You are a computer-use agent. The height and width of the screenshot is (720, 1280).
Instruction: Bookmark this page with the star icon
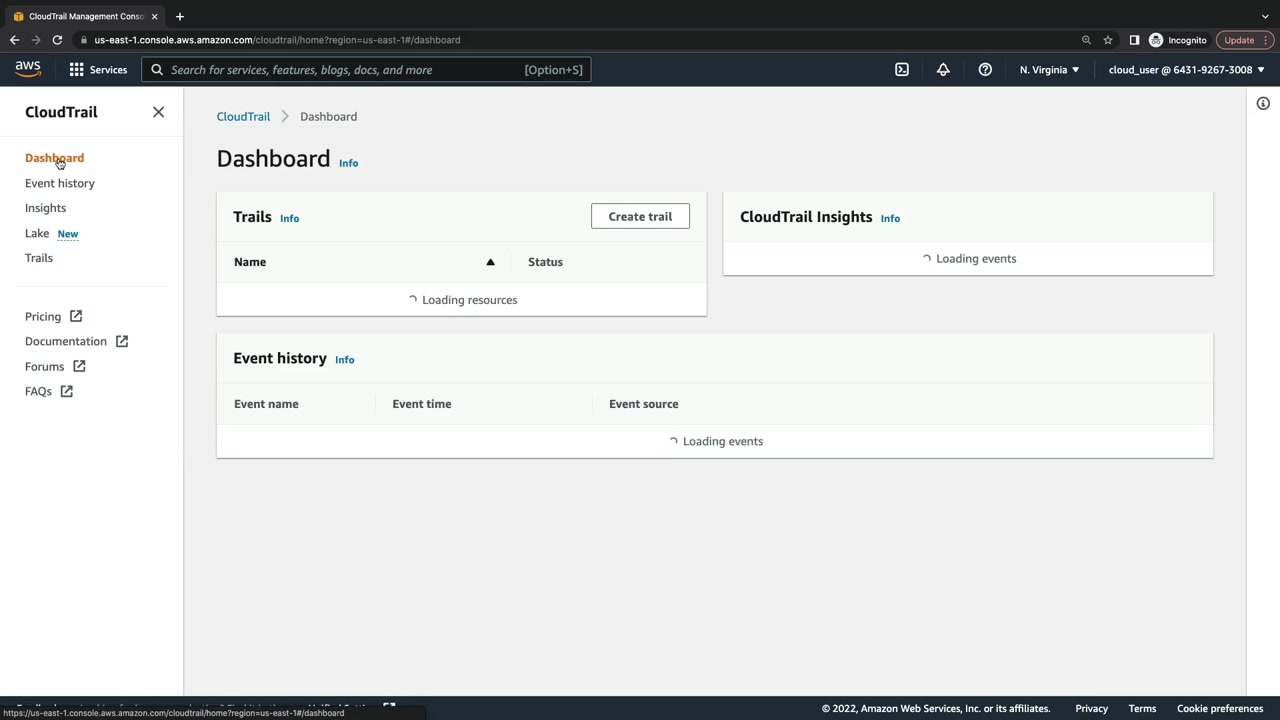click(x=1108, y=40)
